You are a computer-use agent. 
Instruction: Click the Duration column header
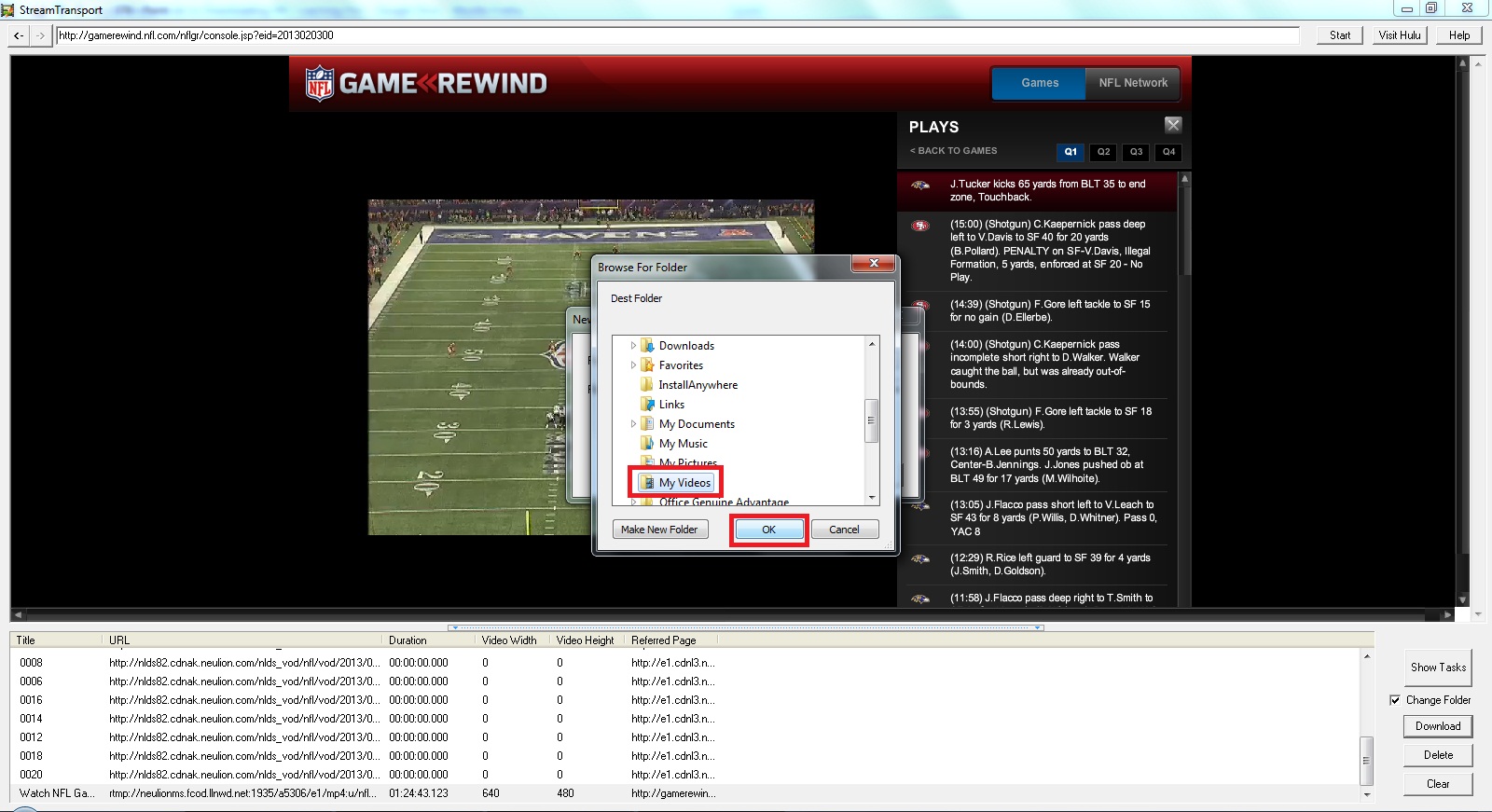[x=430, y=640]
